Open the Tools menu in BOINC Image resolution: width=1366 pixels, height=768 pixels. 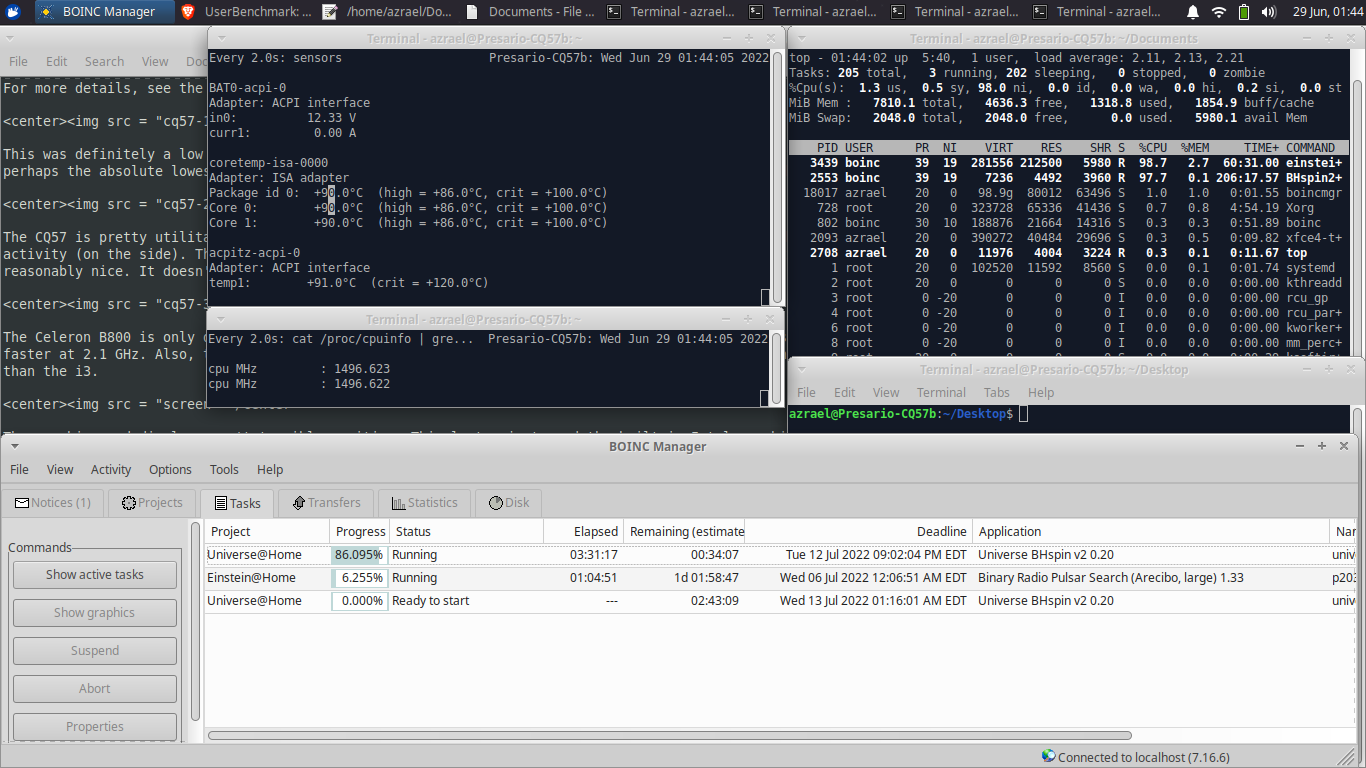click(224, 469)
